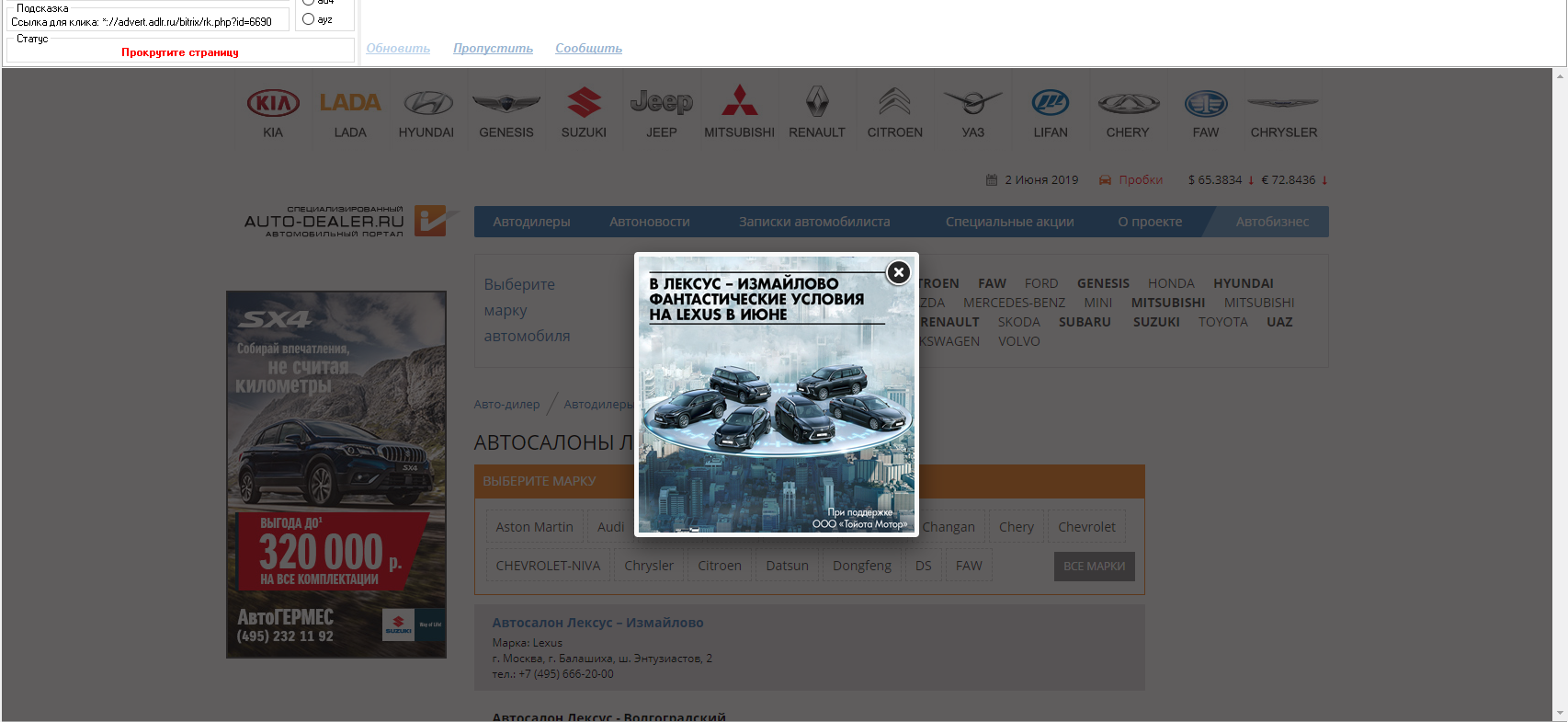Open the Автодилеры menu tab

click(531, 222)
